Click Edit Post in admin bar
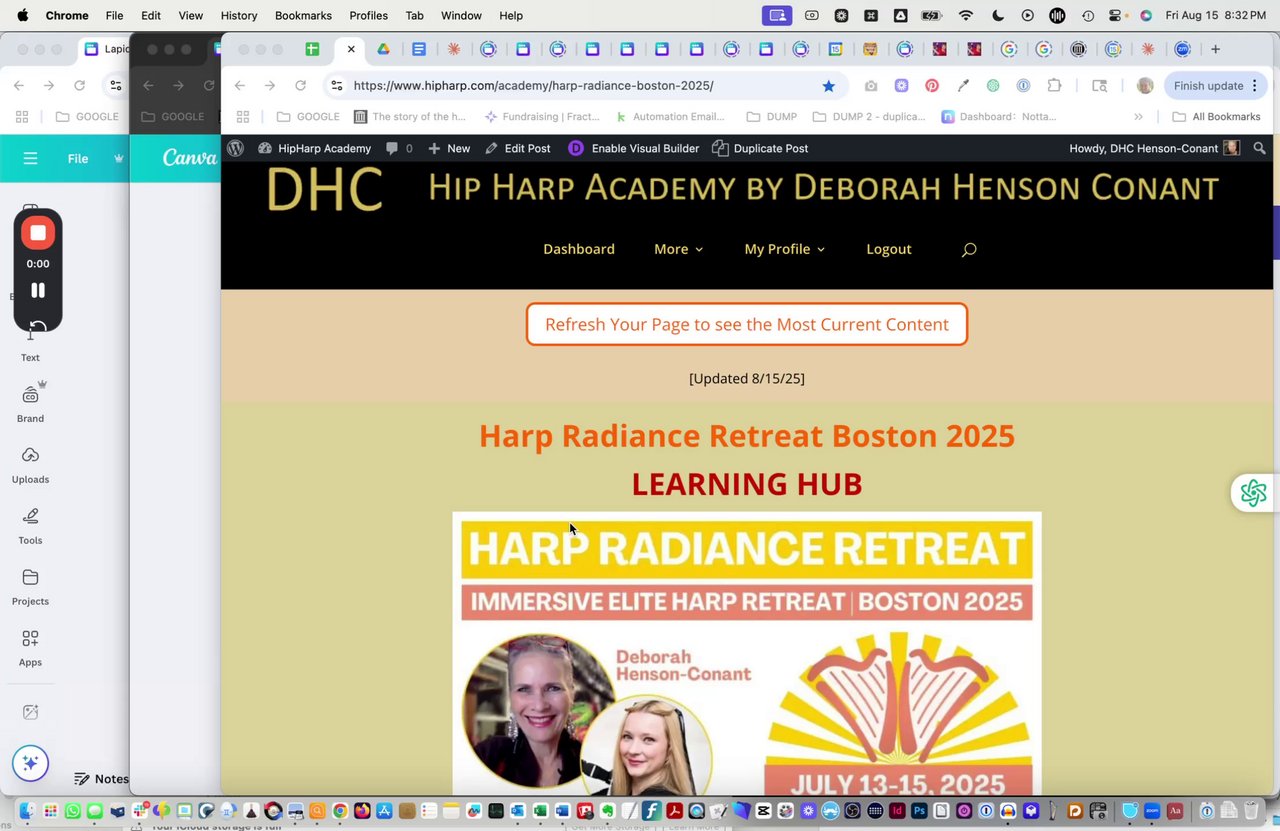 (x=517, y=148)
